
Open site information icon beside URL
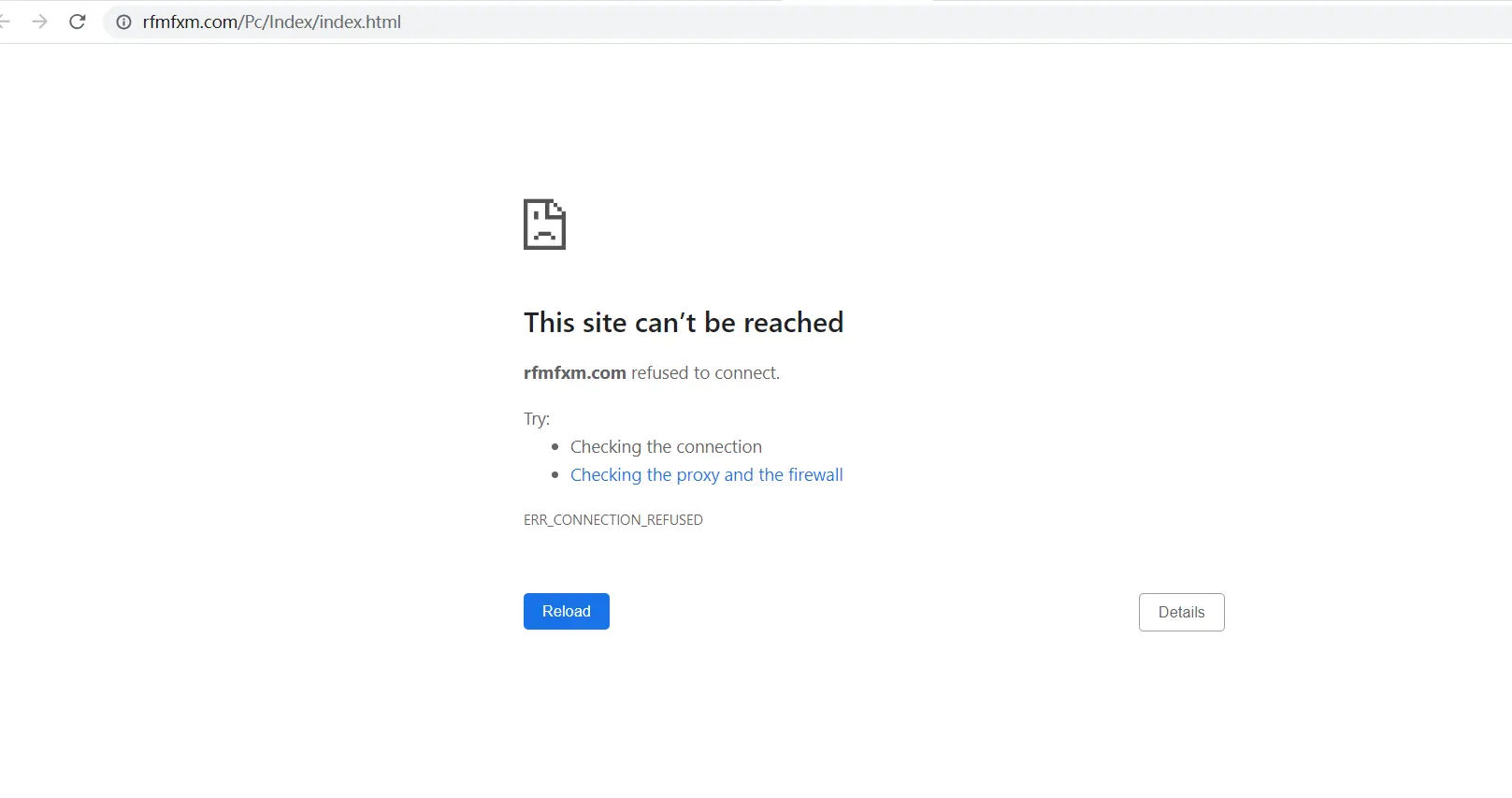123,22
